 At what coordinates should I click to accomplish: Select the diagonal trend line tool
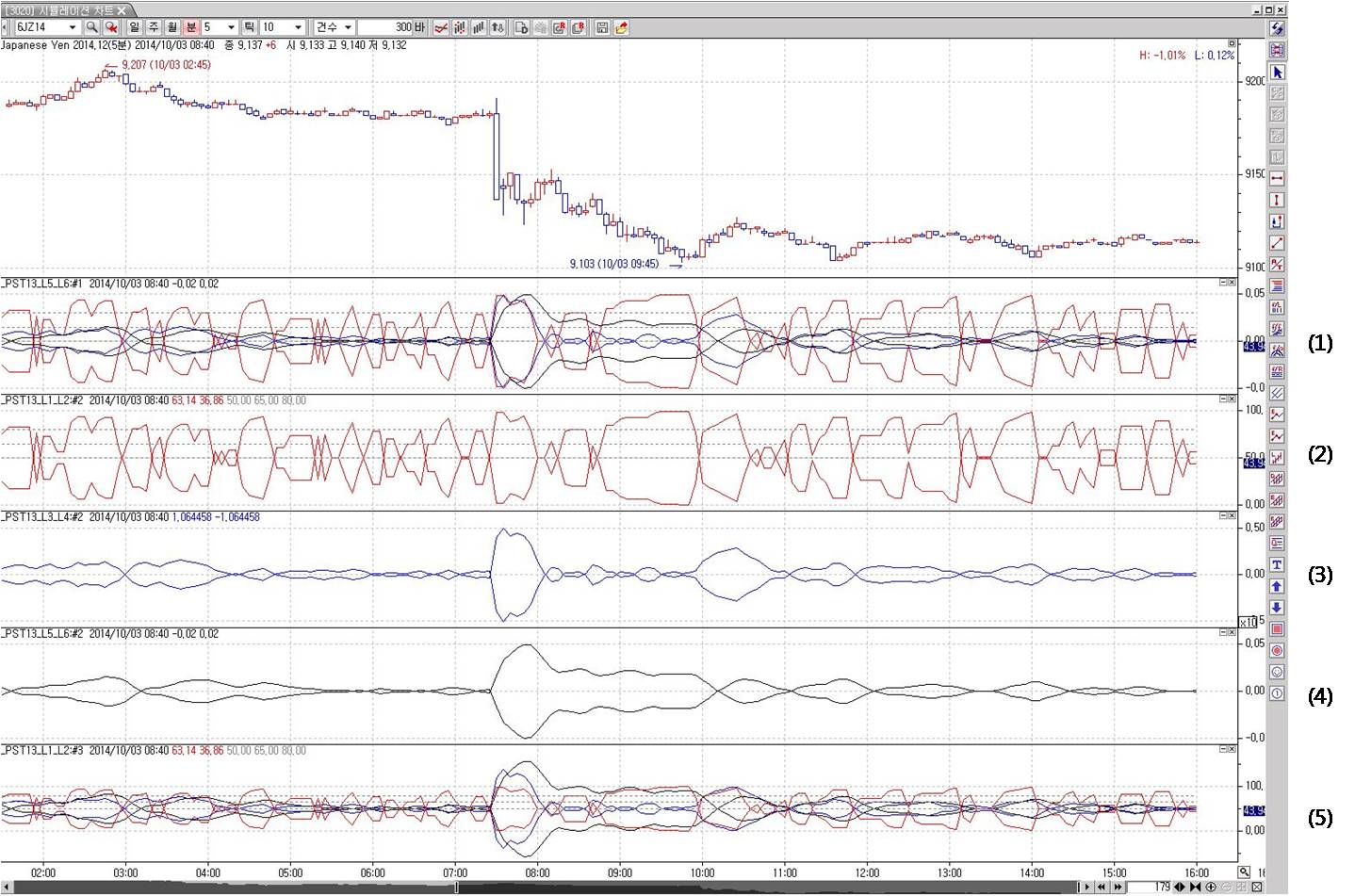click(x=1277, y=243)
